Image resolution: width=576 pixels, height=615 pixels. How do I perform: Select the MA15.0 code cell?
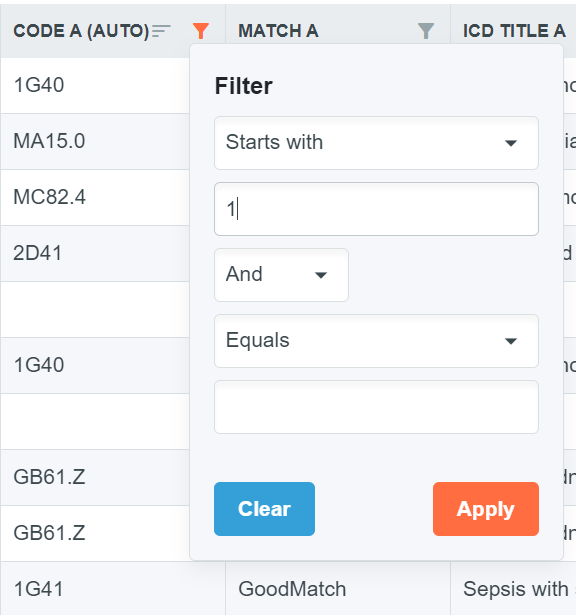point(49,141)
